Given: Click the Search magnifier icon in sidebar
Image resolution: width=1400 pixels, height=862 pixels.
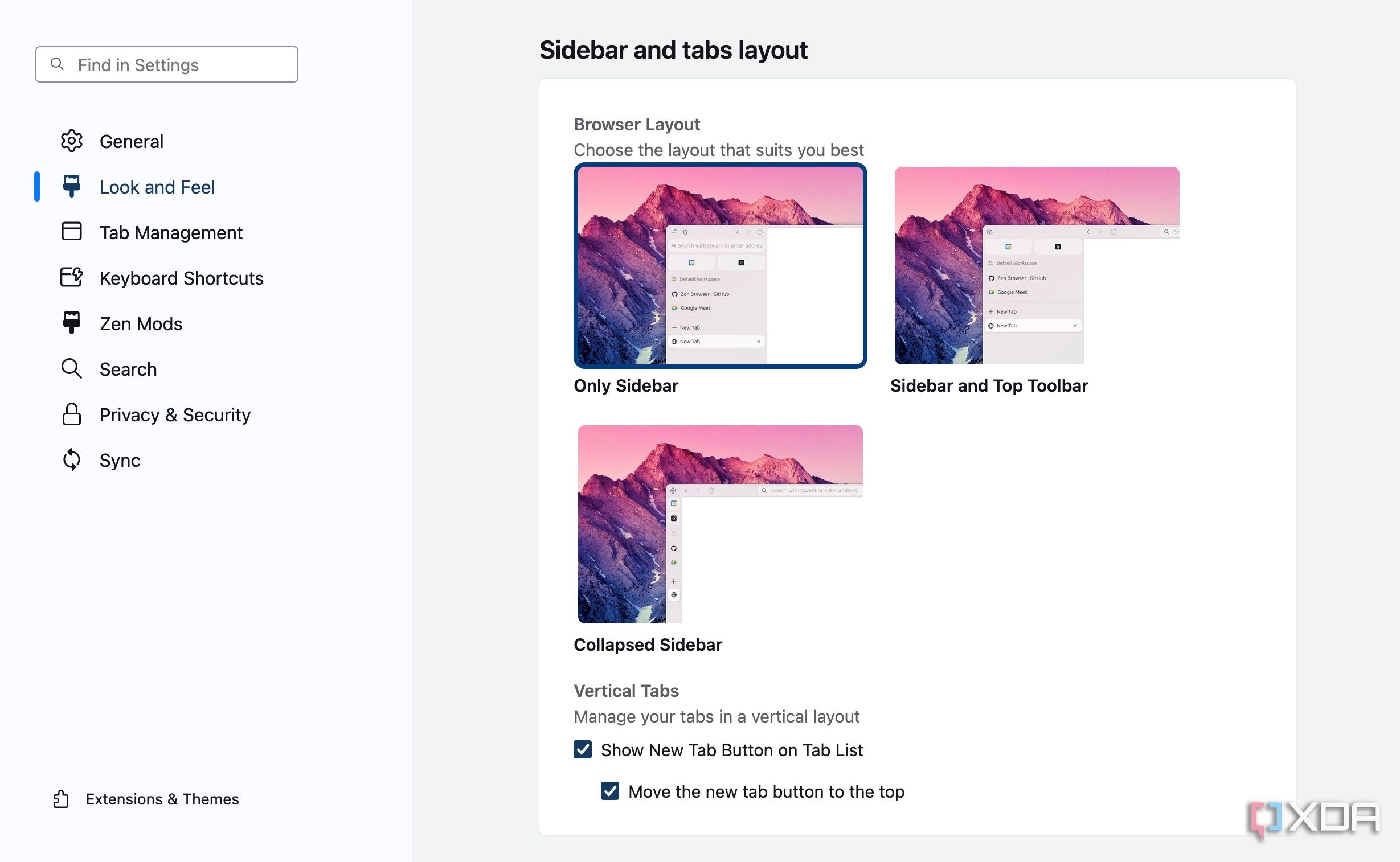Looking at the screenshot, I should 72,368.
